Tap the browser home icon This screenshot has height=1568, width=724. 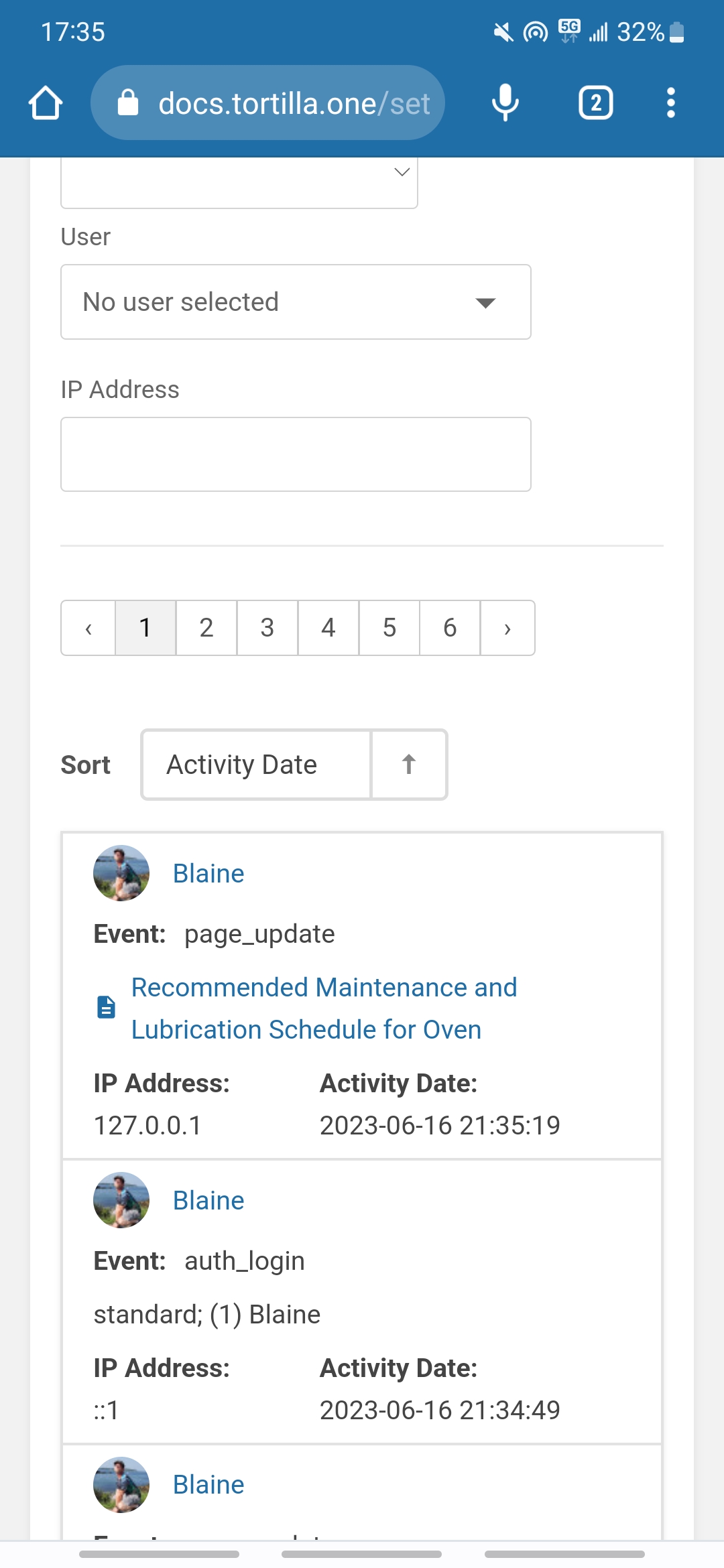(x=44, y=102)
